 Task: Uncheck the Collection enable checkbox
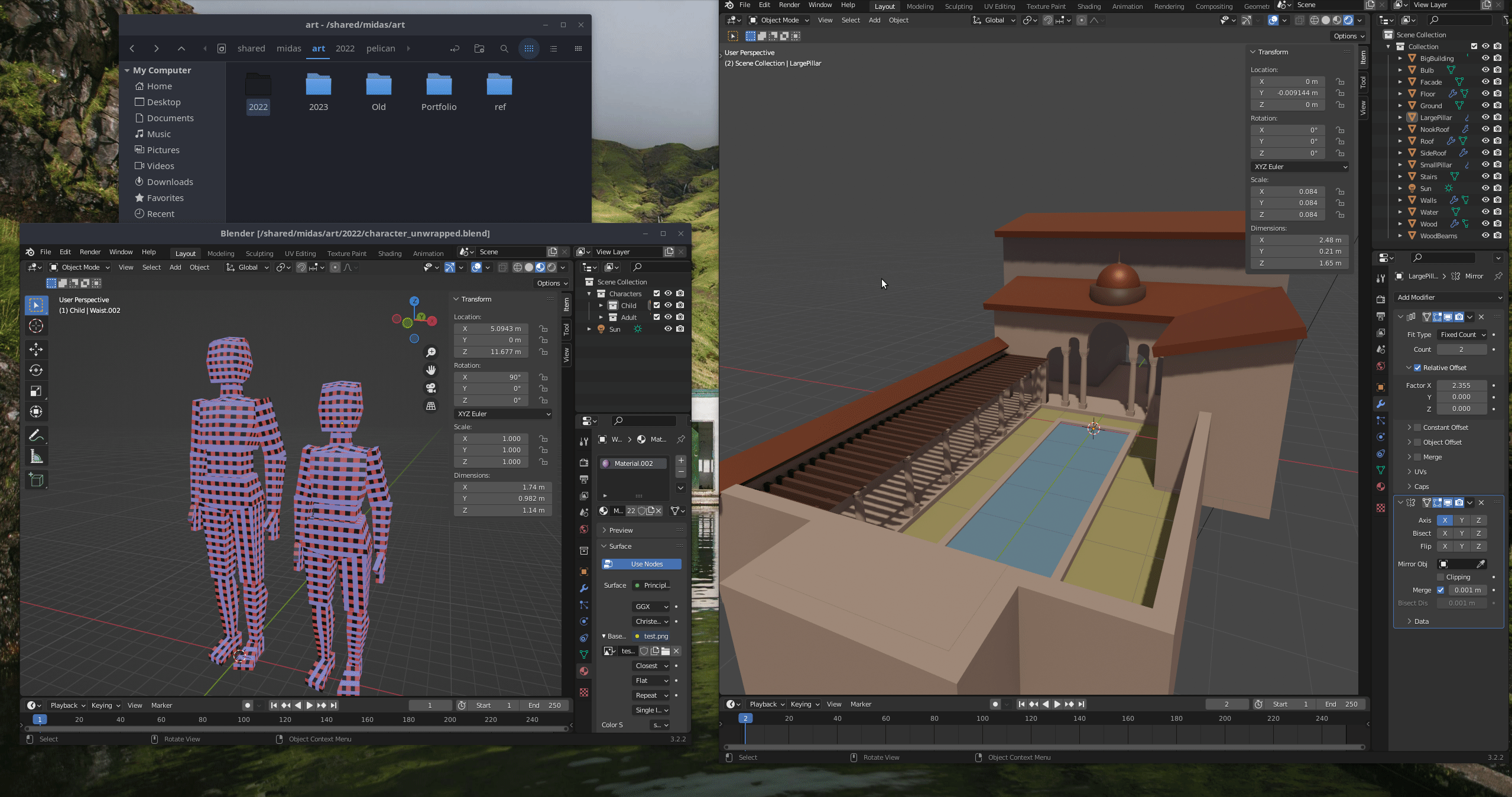pyautogui.click(x=1475, y=46)
